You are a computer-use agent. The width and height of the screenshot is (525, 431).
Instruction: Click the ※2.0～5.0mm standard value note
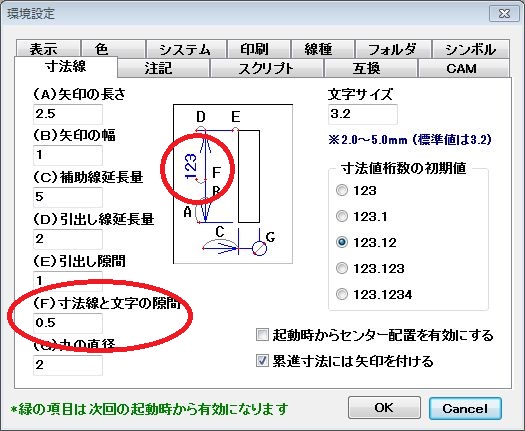pyautogui.click(x=410, y=139)
